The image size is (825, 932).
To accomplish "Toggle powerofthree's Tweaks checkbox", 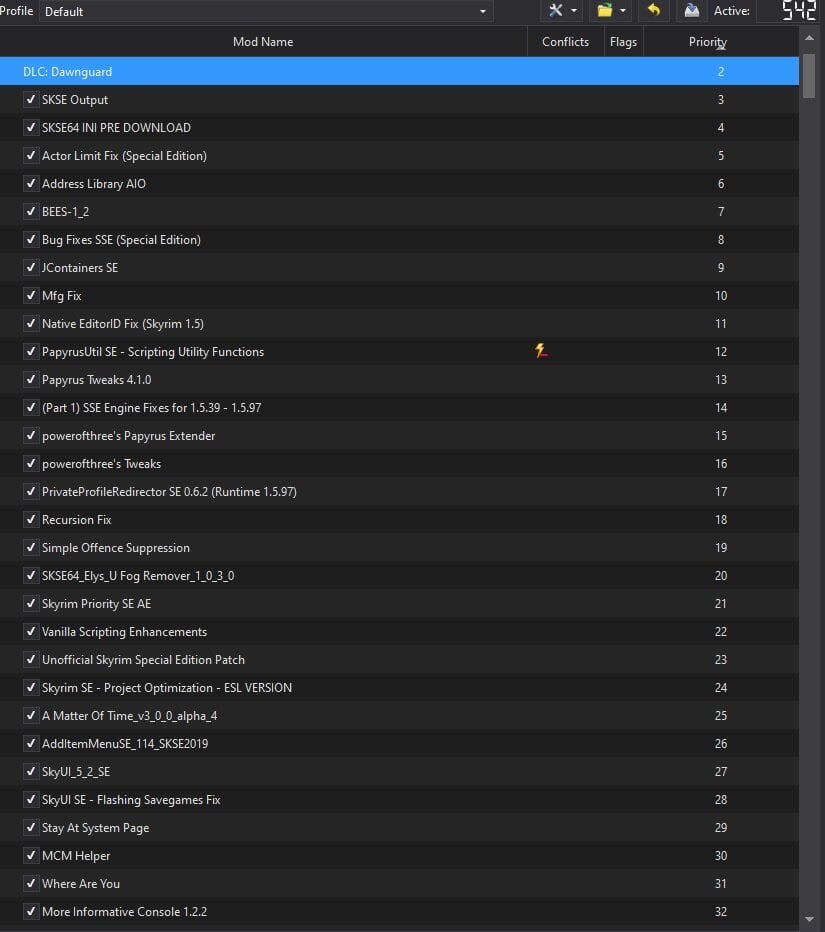I will coord(31,463).
